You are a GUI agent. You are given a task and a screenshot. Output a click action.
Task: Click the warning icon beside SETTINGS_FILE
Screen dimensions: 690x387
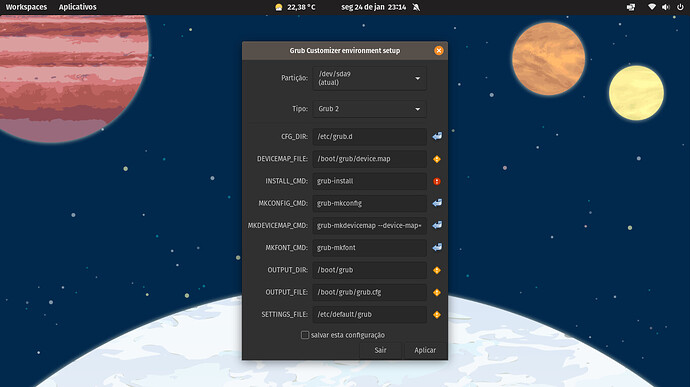click(437, 314)
